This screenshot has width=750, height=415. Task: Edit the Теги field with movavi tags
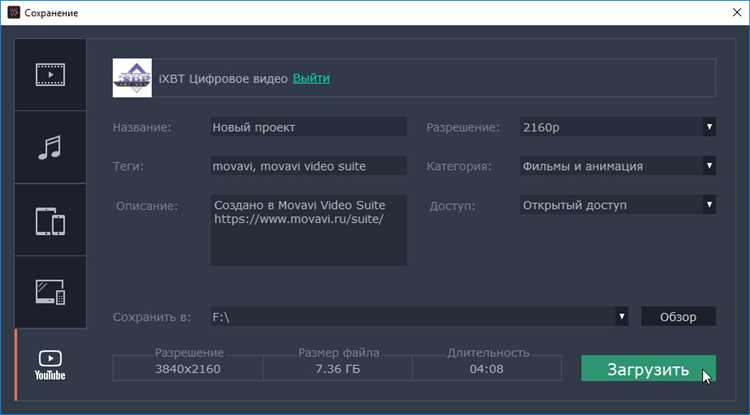coord(309,166)
